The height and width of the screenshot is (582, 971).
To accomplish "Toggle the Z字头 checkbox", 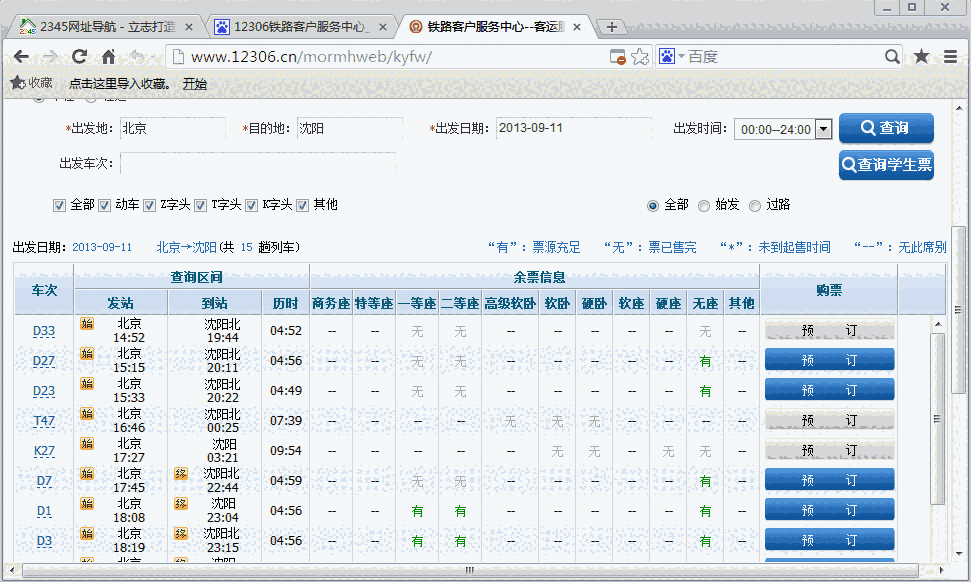I will pyautogui.click(x=150, y=205).
